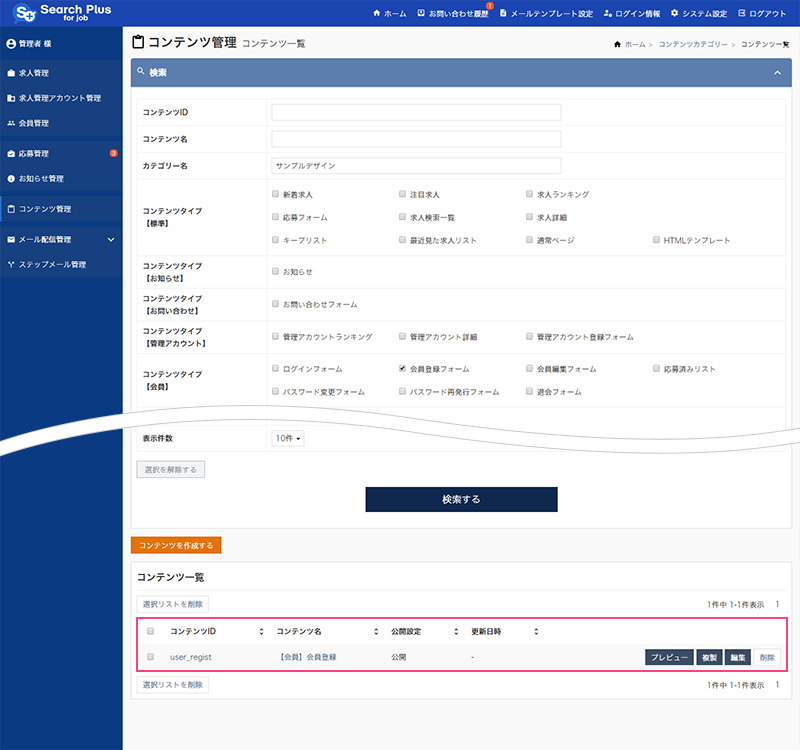Screen dimensions: 800x750
Task: Tick the user_regist row checkbox
Action: pos(151,657)
